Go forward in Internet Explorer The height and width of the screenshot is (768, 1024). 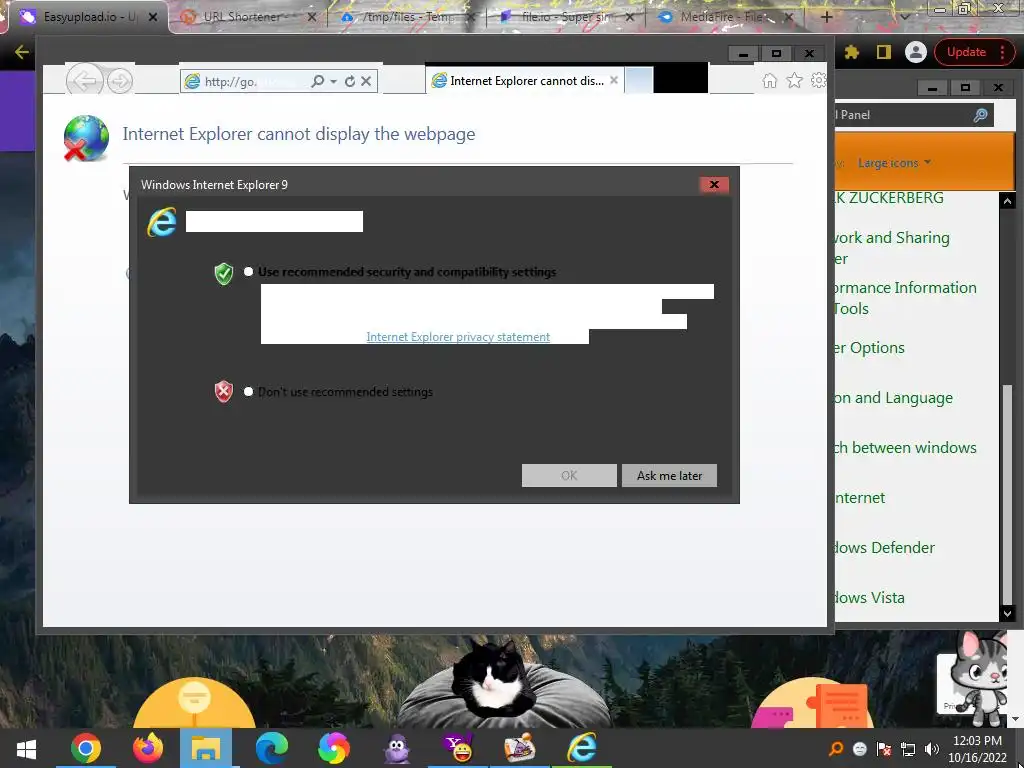tap(120, 82)
